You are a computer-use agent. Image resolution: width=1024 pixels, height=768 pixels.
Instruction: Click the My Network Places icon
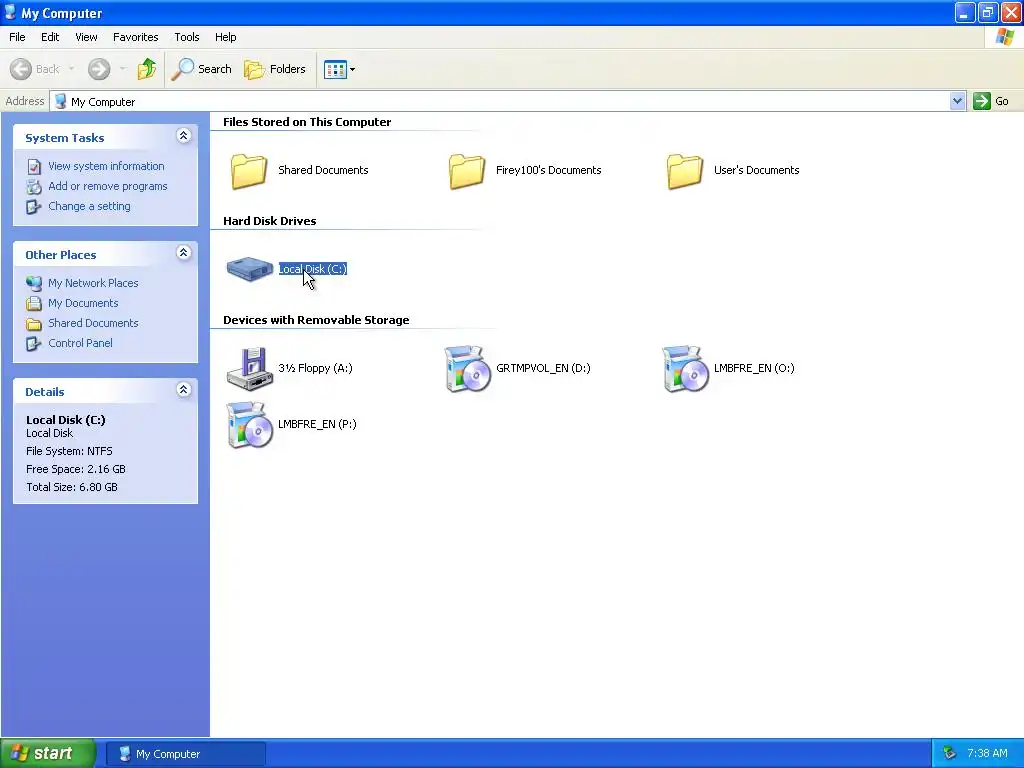34,283
